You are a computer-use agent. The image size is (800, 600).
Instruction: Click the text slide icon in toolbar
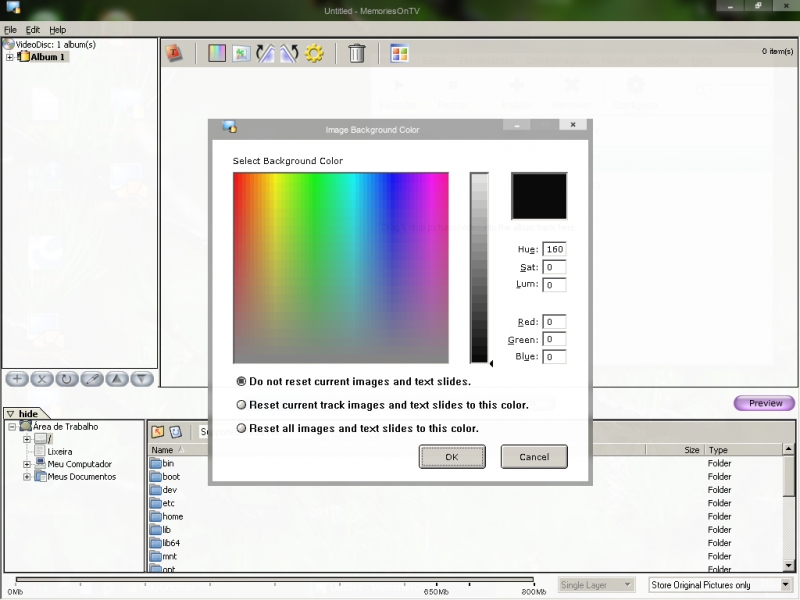pos(174,53)
